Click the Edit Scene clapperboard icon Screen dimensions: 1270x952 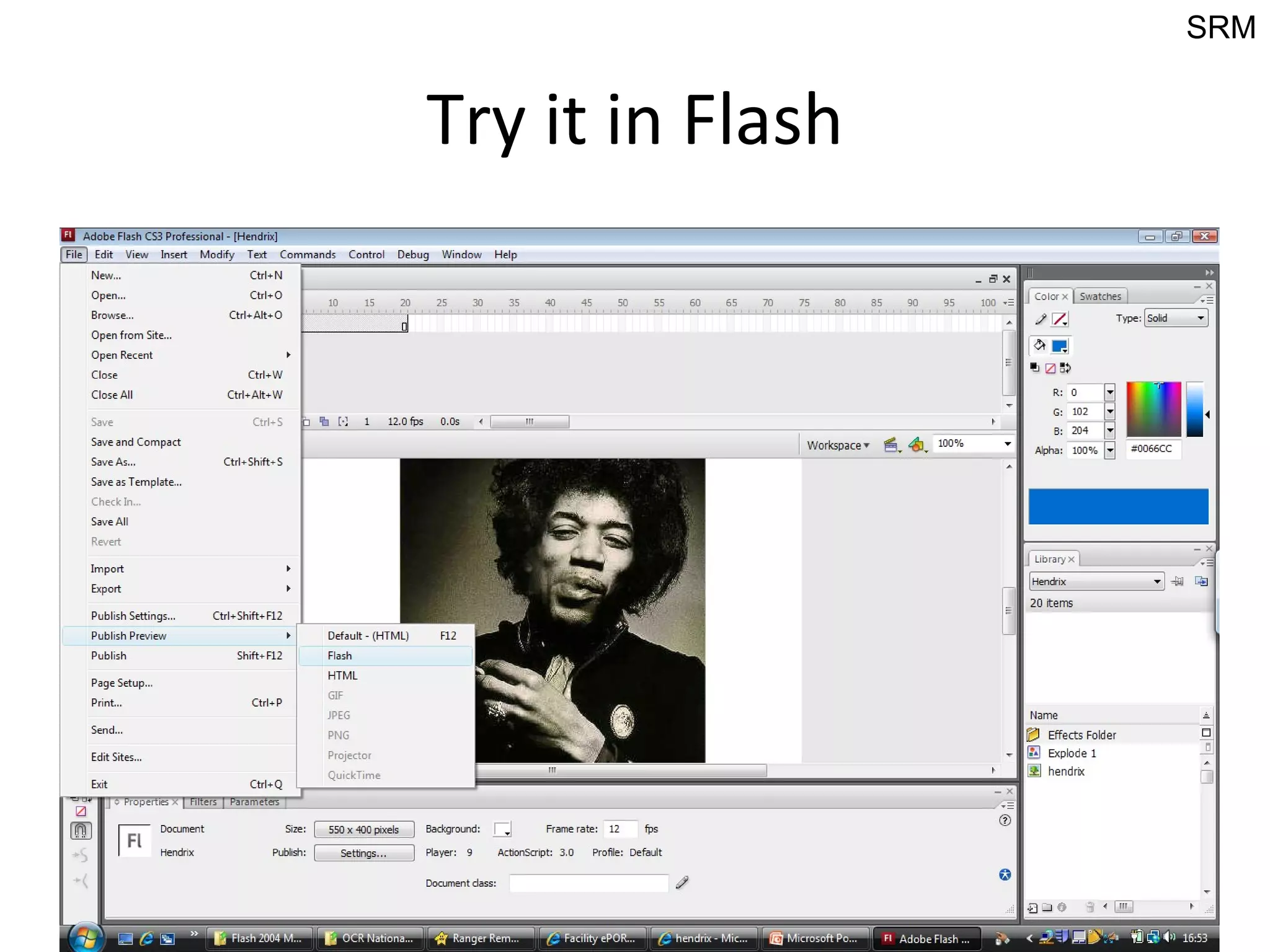[x=892, y=444]
